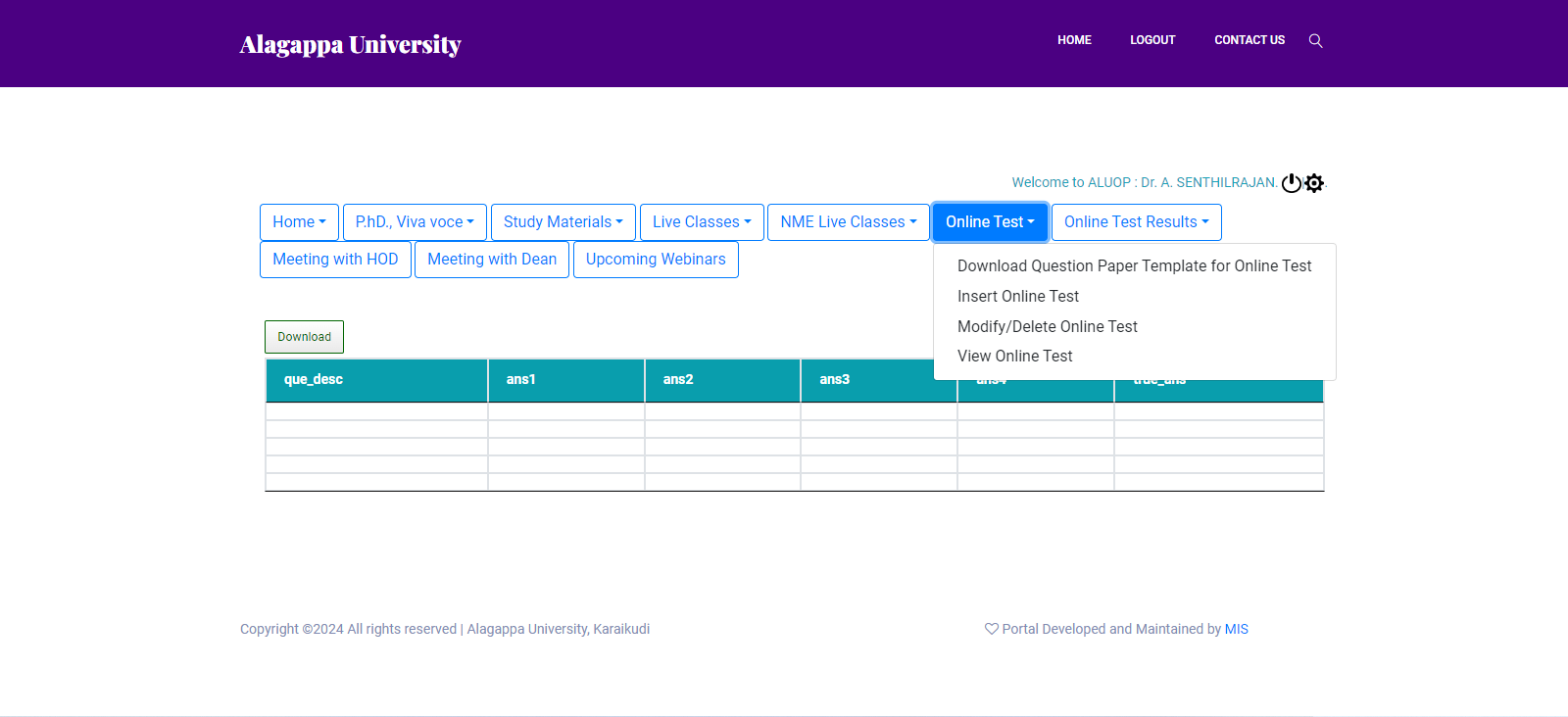The height and width of the screenshot is (717, 1568).
Task: Click the Alagappa University logo title
Action: click(x=350, y=44)
